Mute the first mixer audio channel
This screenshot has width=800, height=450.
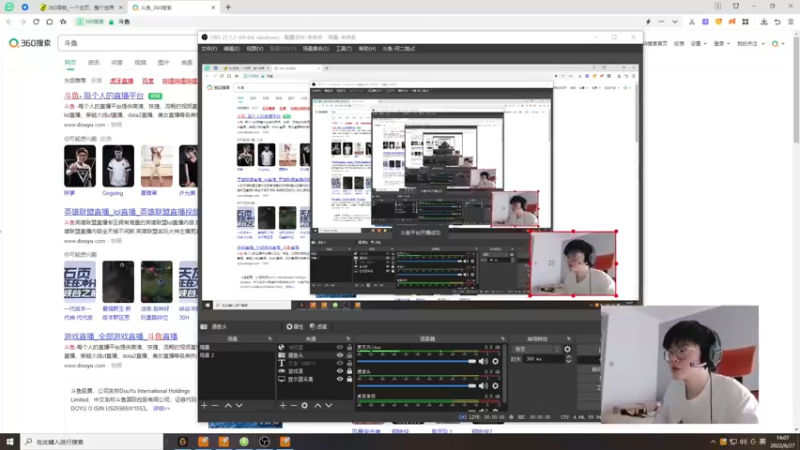[483, 361]
